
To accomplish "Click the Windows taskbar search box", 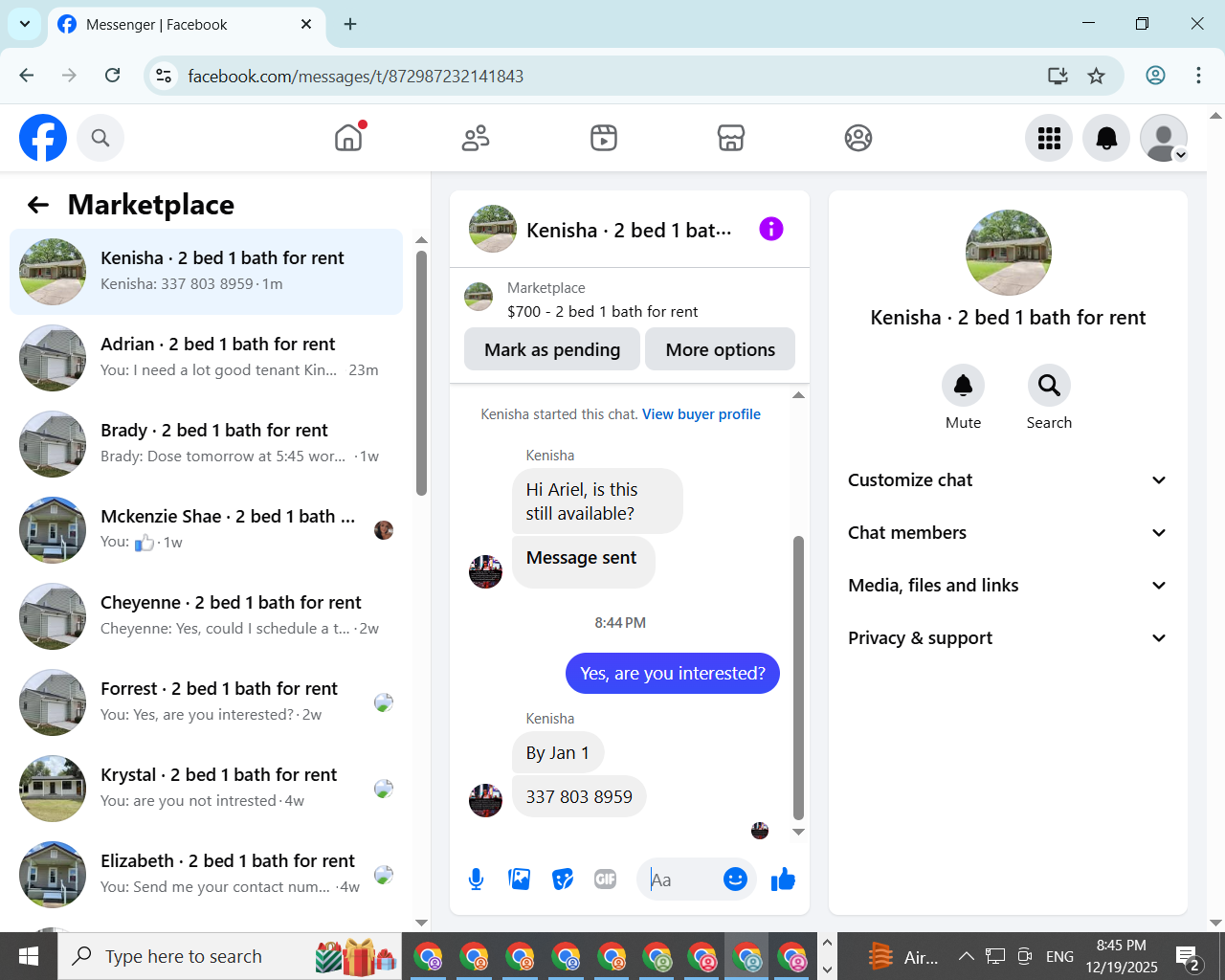I will [x=230, y=956].
